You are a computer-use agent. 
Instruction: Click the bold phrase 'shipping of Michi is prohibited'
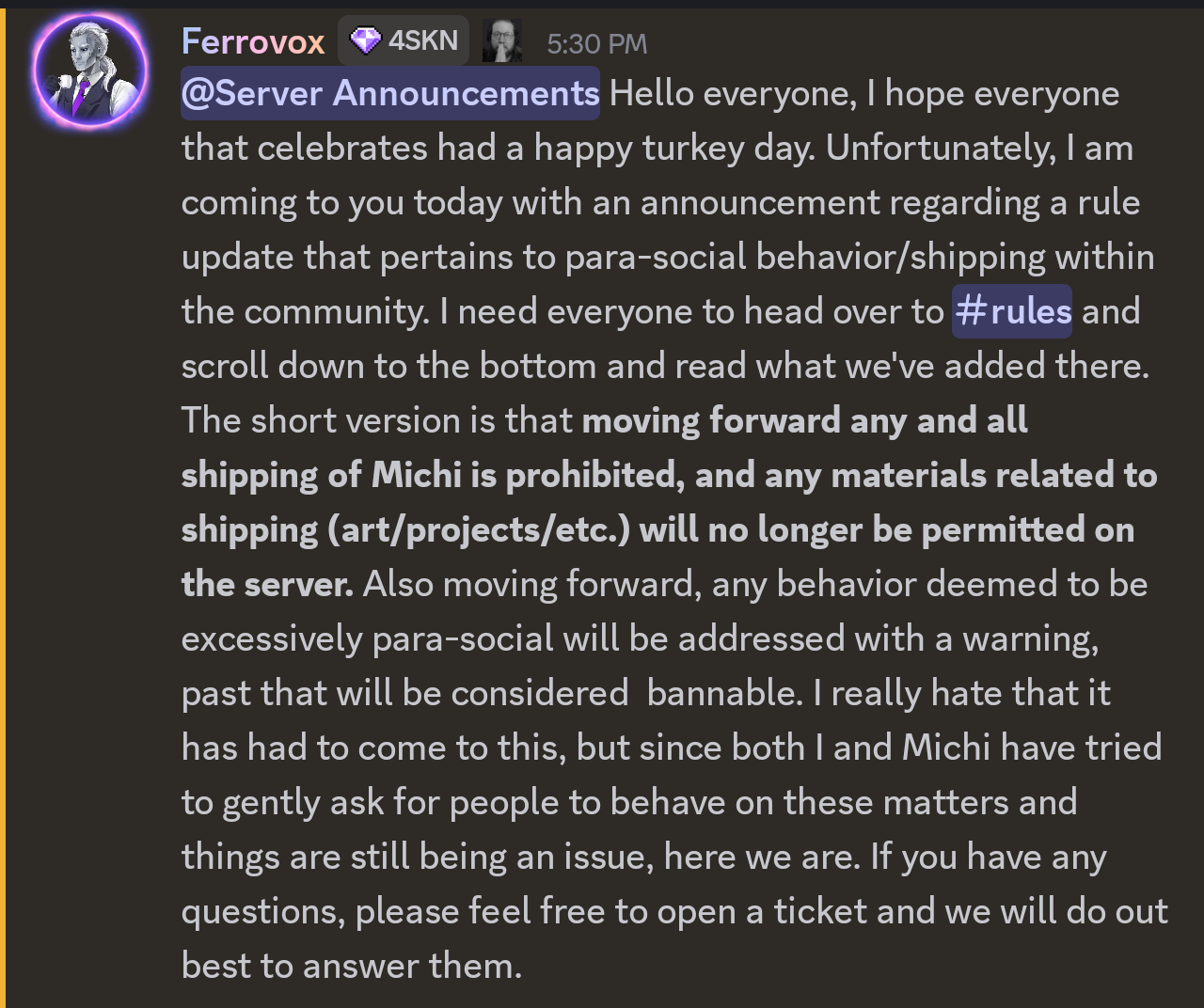click(433, 475)
